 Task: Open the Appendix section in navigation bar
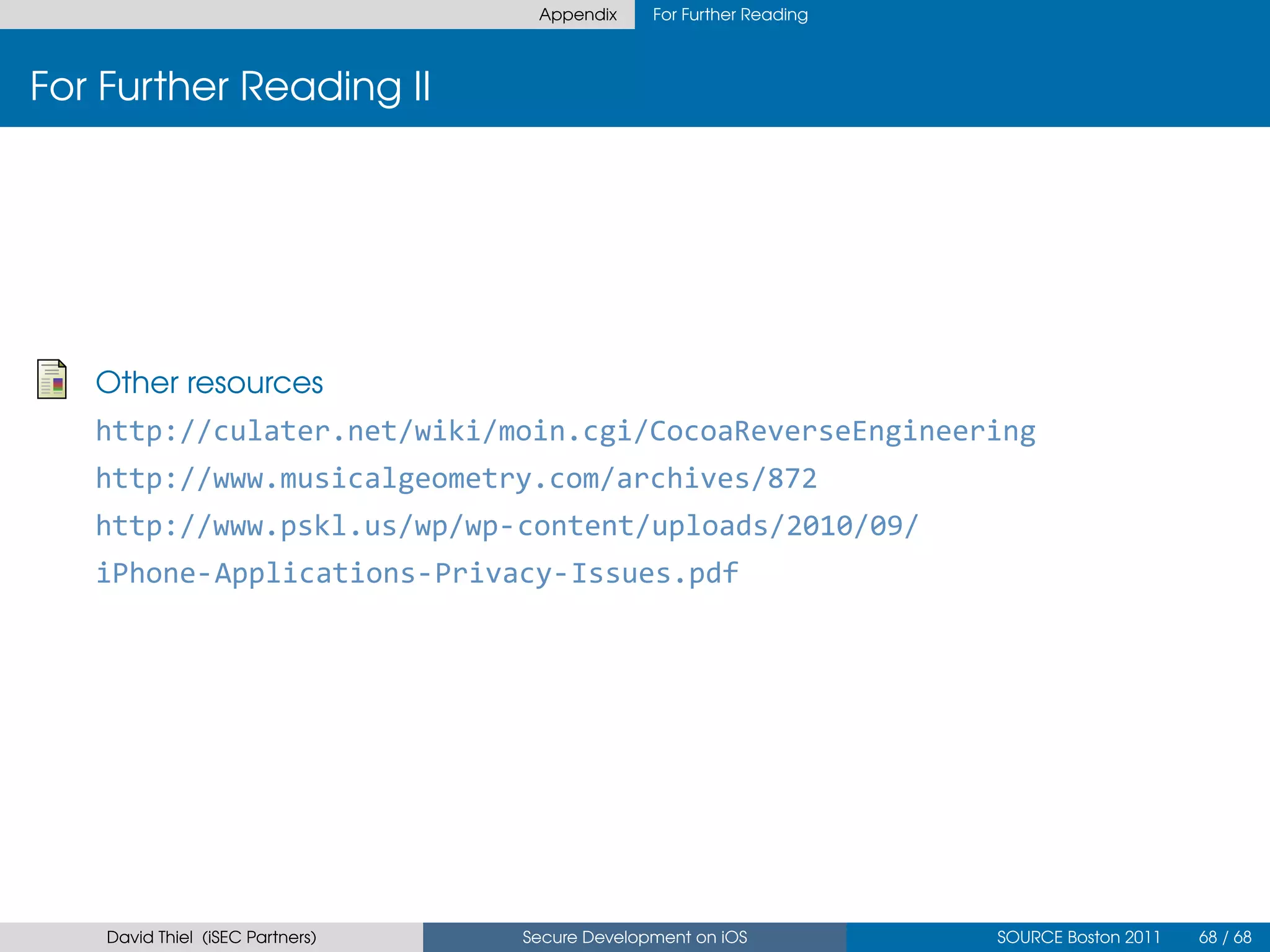pos(577,14)
